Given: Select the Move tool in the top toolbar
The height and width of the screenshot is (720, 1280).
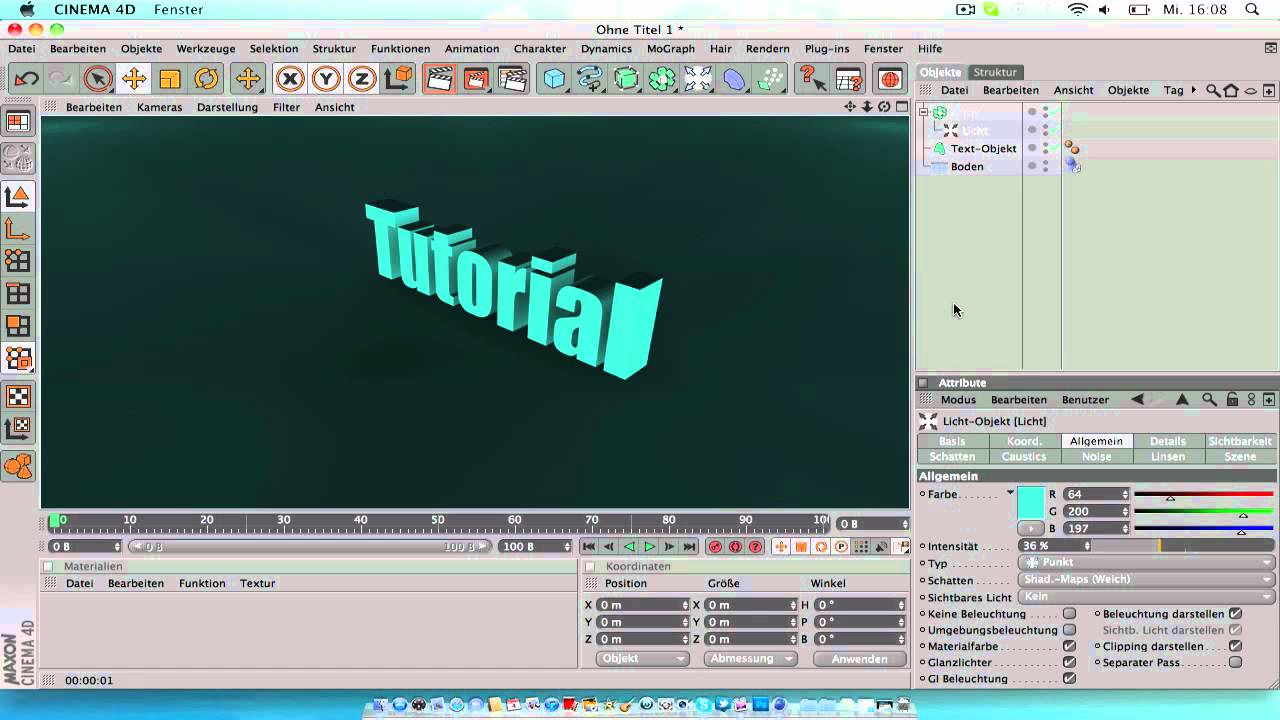Looking at the screenshot, I should point(133,79).
